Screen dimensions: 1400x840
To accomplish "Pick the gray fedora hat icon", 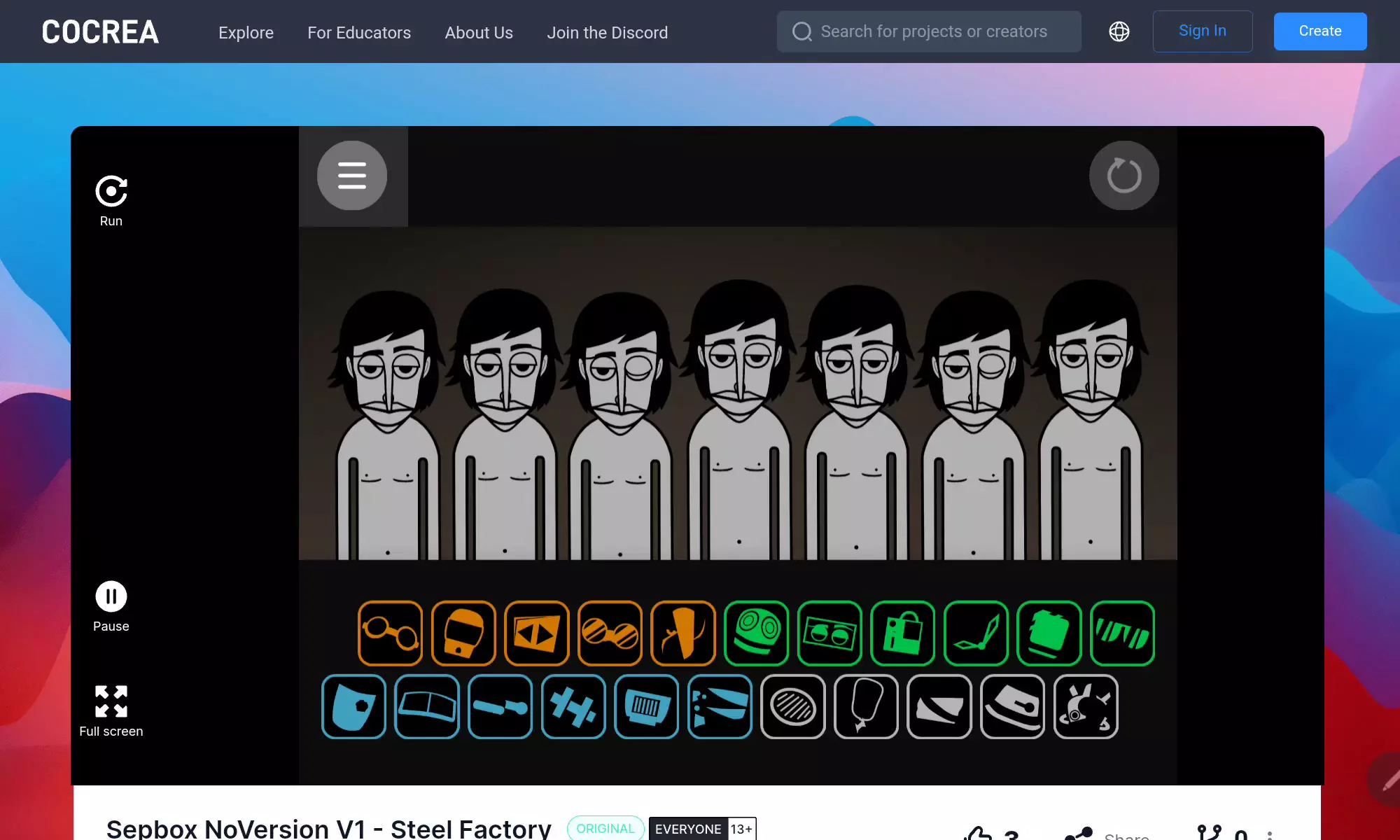I will (1012, 707).
